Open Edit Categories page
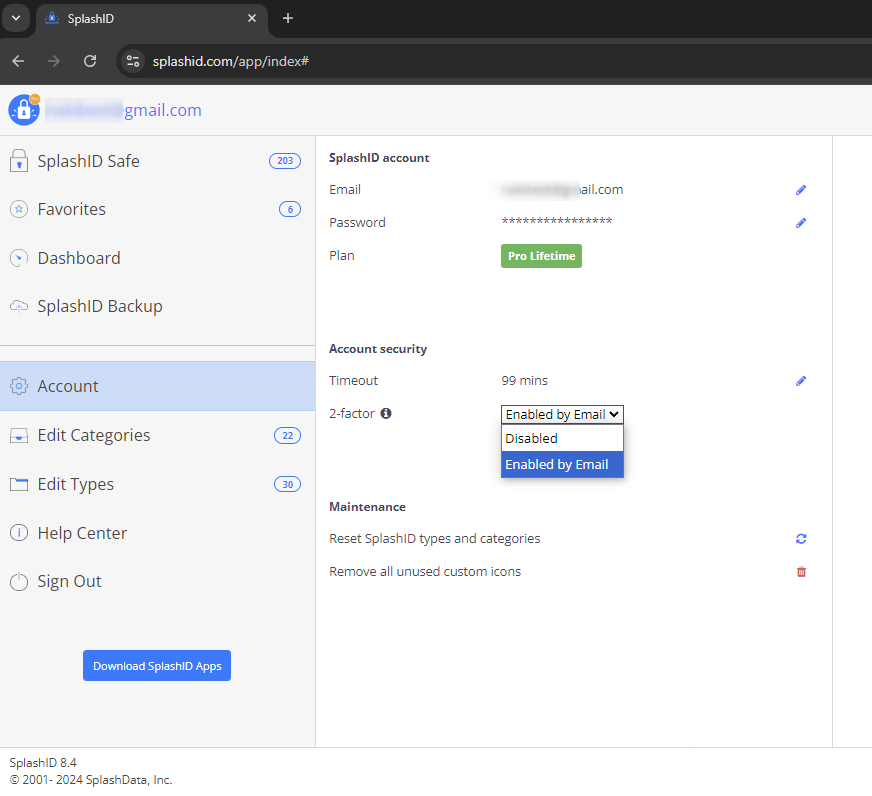 coord(157,436)
